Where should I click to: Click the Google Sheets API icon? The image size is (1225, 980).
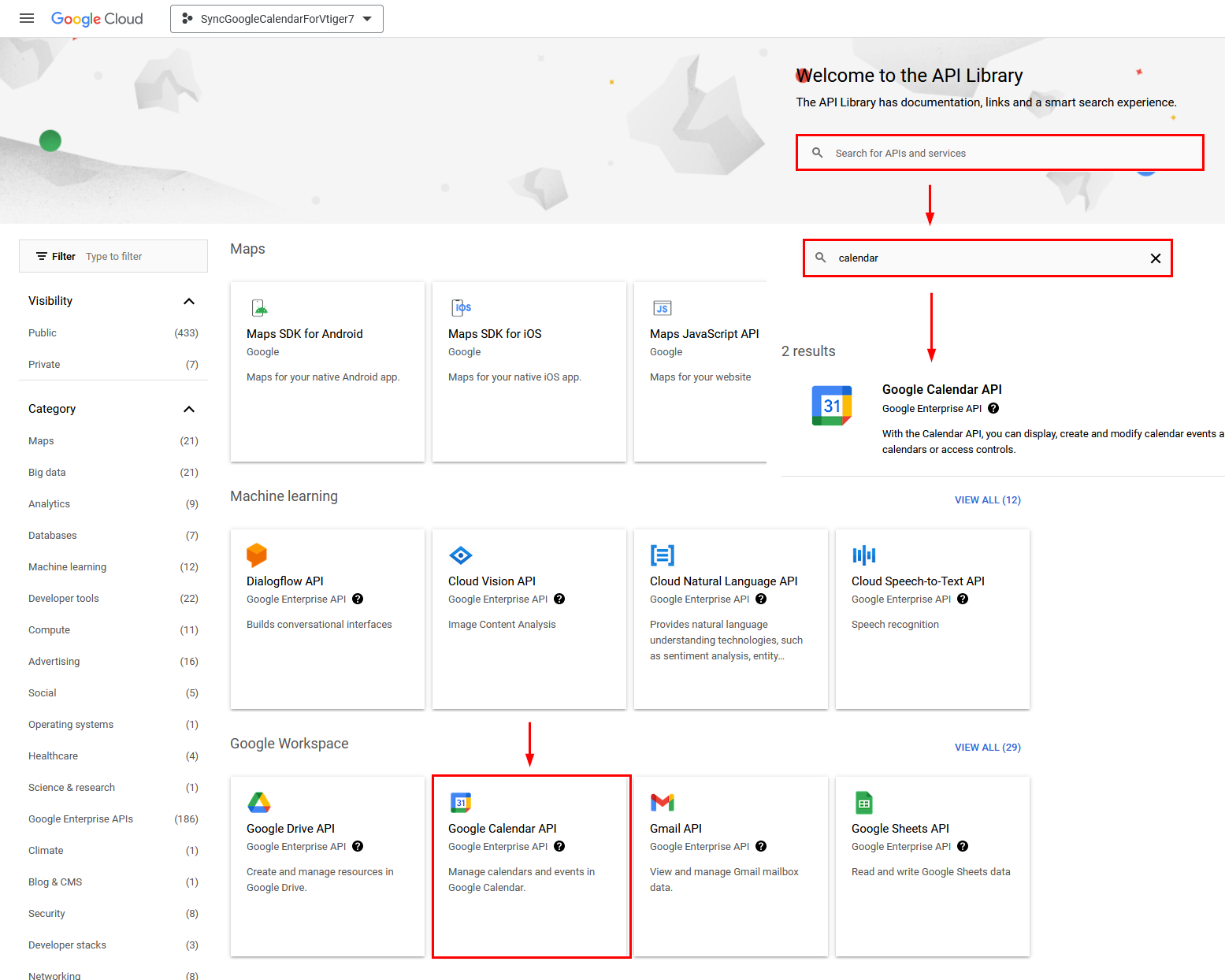tap(863, 803)
